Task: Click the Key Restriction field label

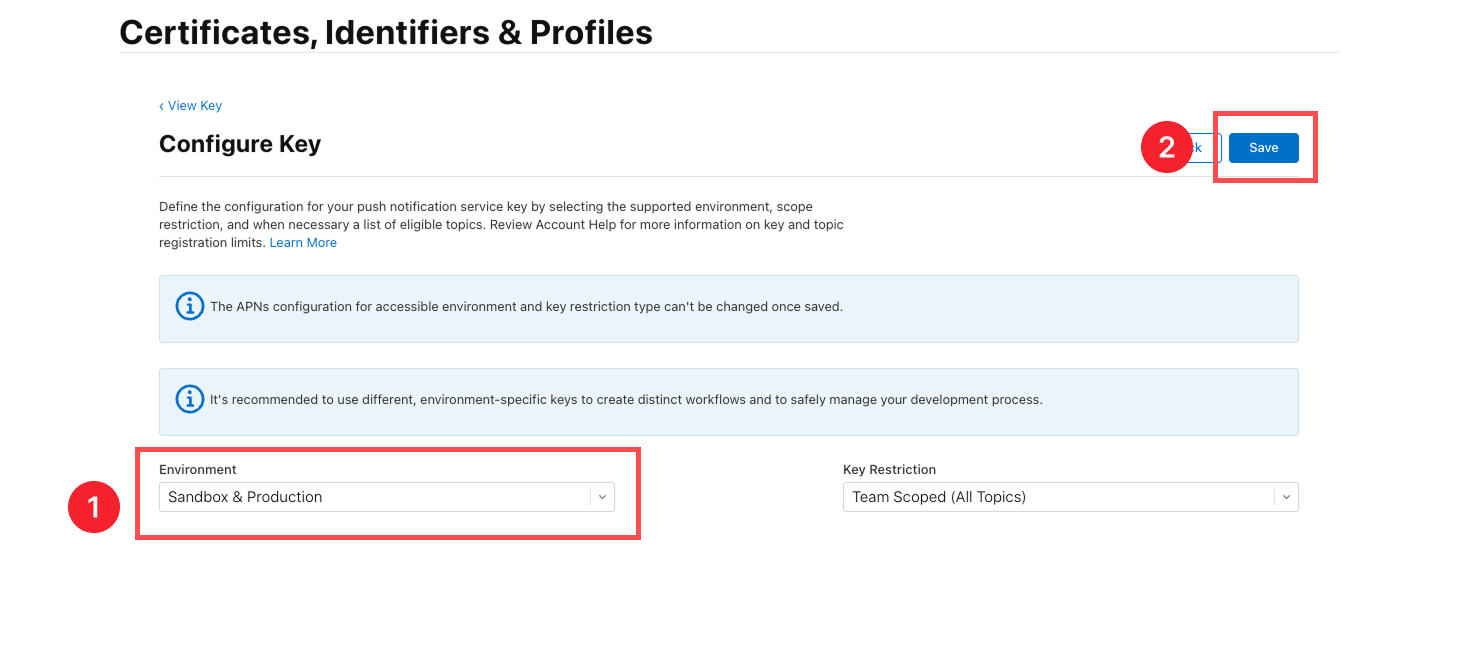Action: 889,469
